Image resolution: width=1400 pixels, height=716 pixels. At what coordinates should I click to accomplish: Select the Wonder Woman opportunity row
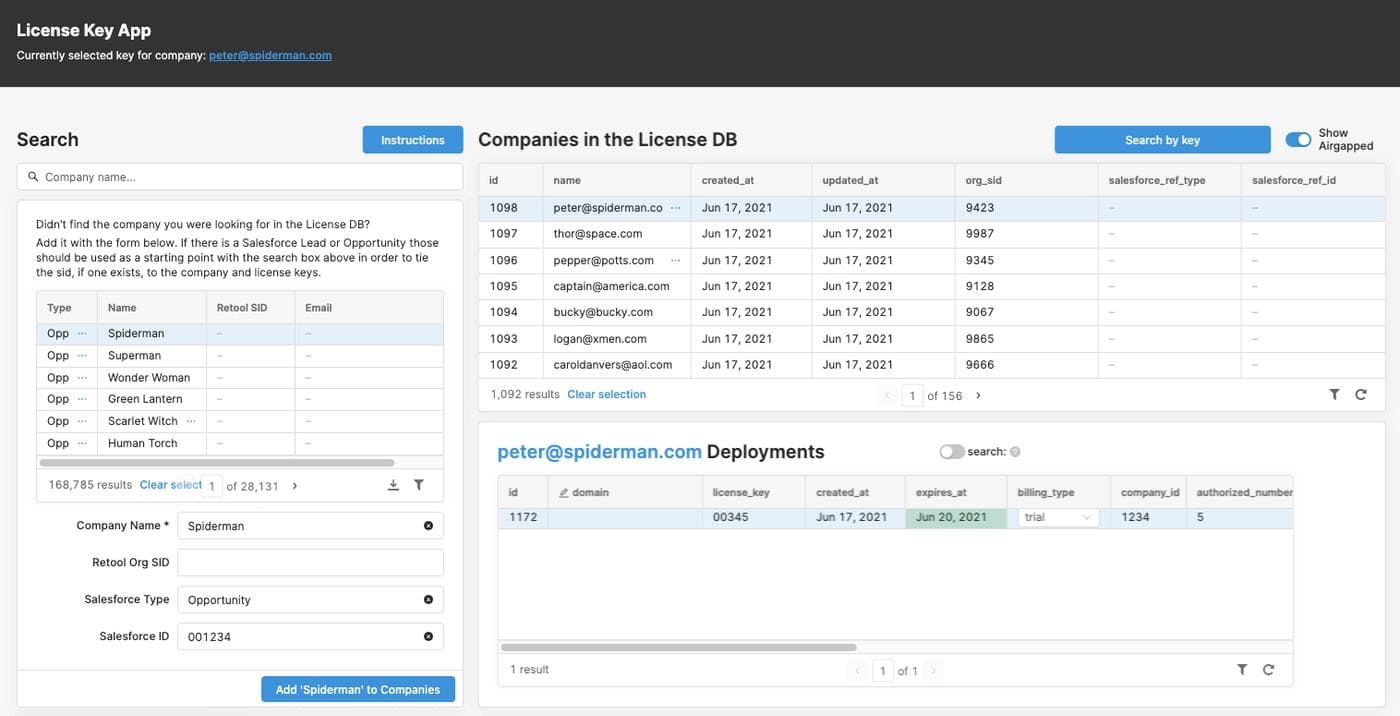(x=149, y=378)
